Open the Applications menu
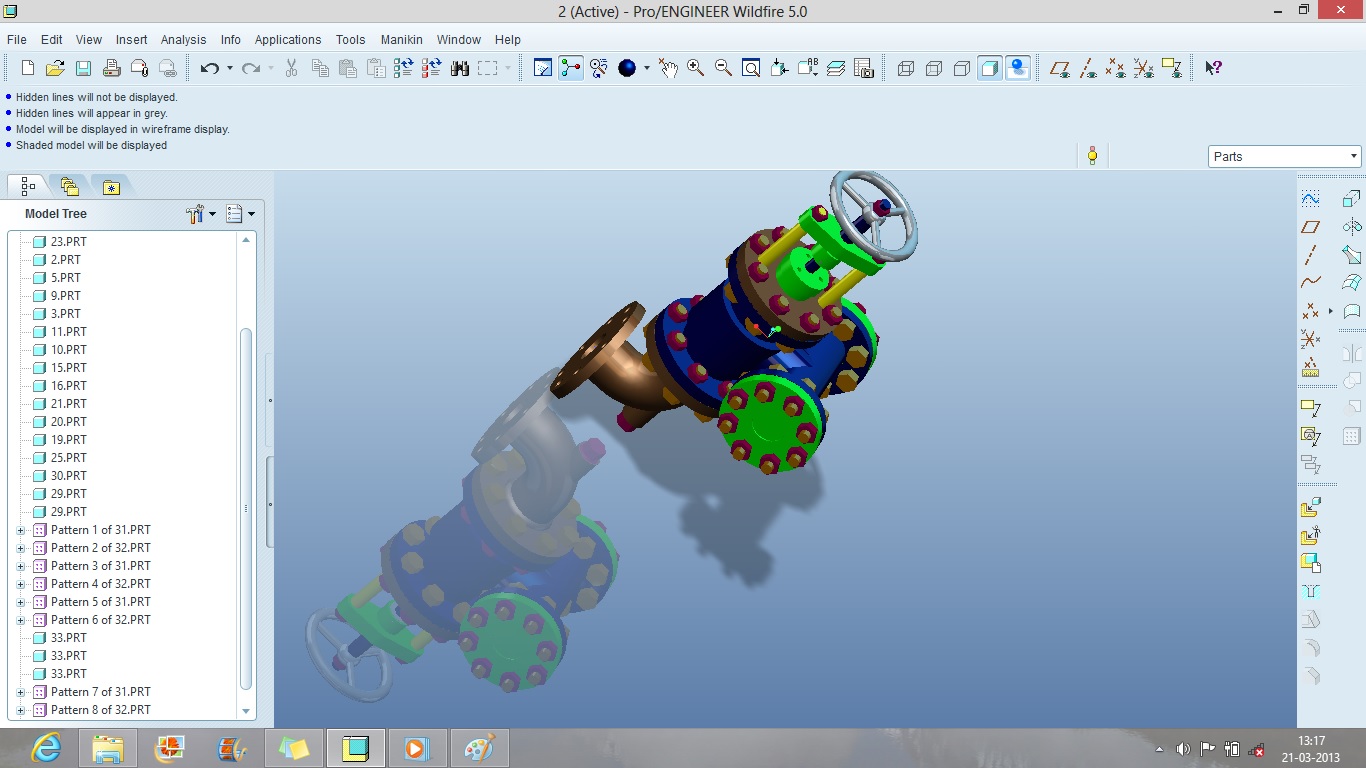This screenshot has width=1366, height=768. (288, 40)
